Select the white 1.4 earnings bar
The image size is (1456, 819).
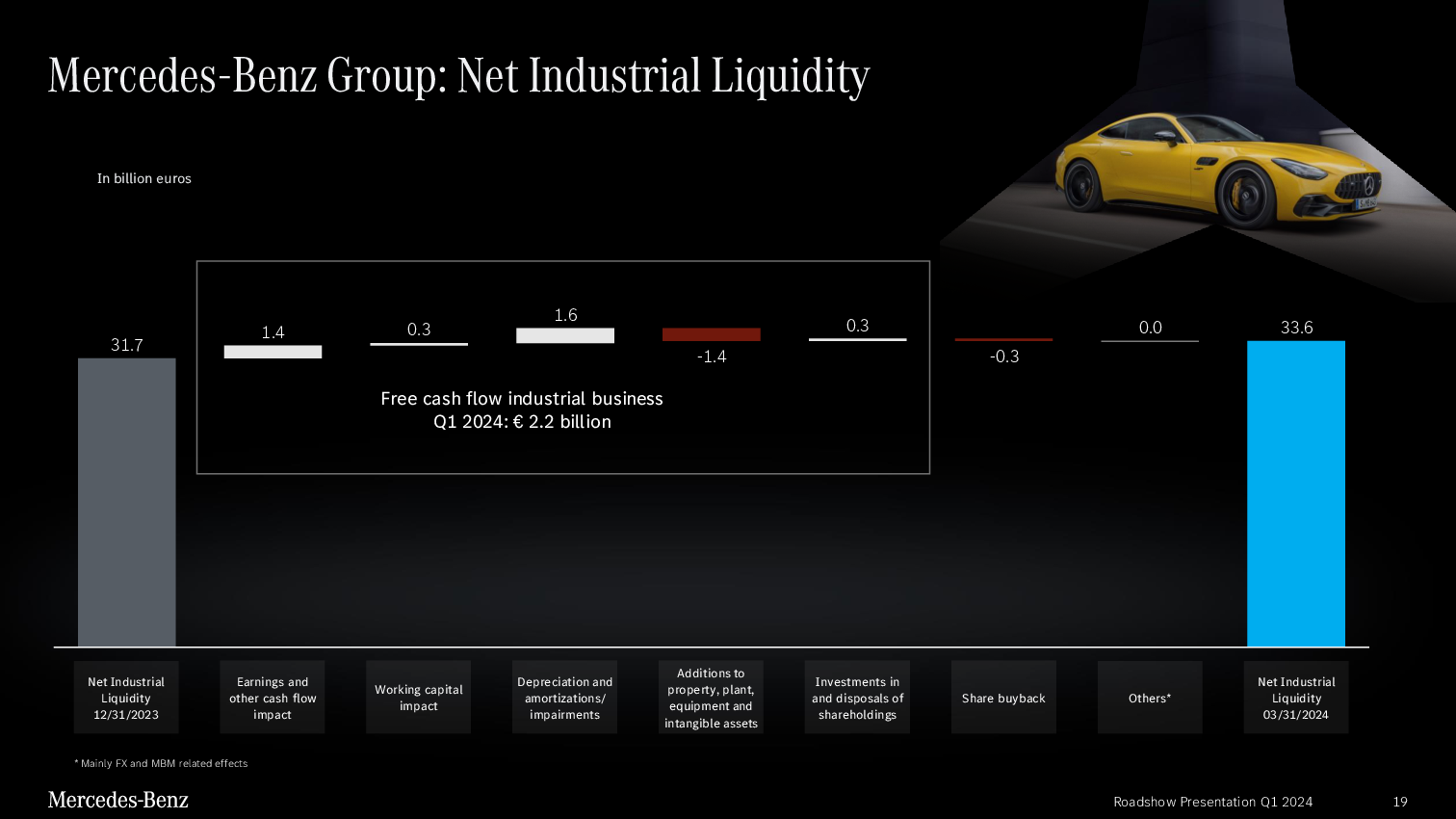[273, 352]
